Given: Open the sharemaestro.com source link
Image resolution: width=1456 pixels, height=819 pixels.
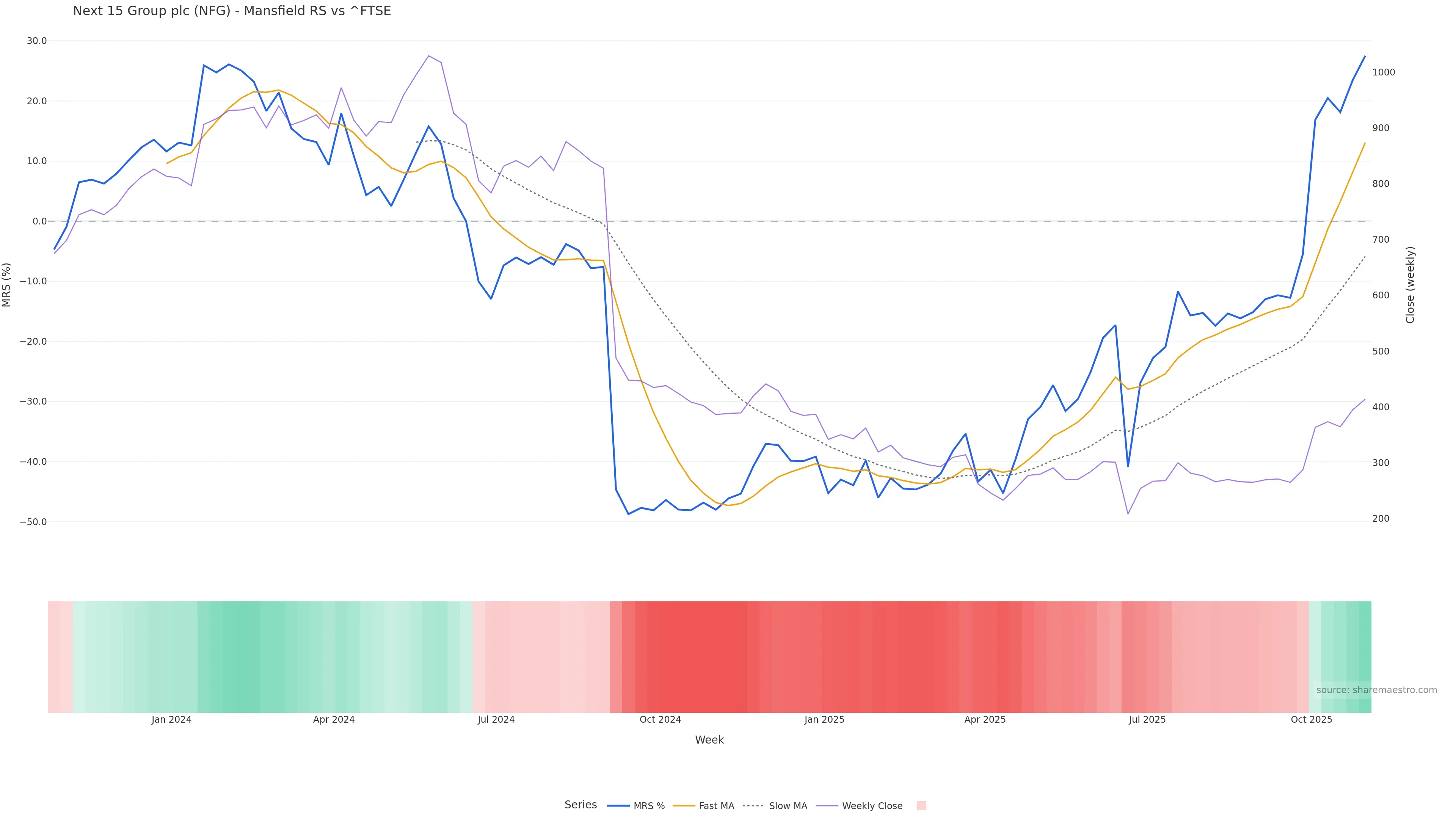Looking at the screenshot, I should point(1376,690).
